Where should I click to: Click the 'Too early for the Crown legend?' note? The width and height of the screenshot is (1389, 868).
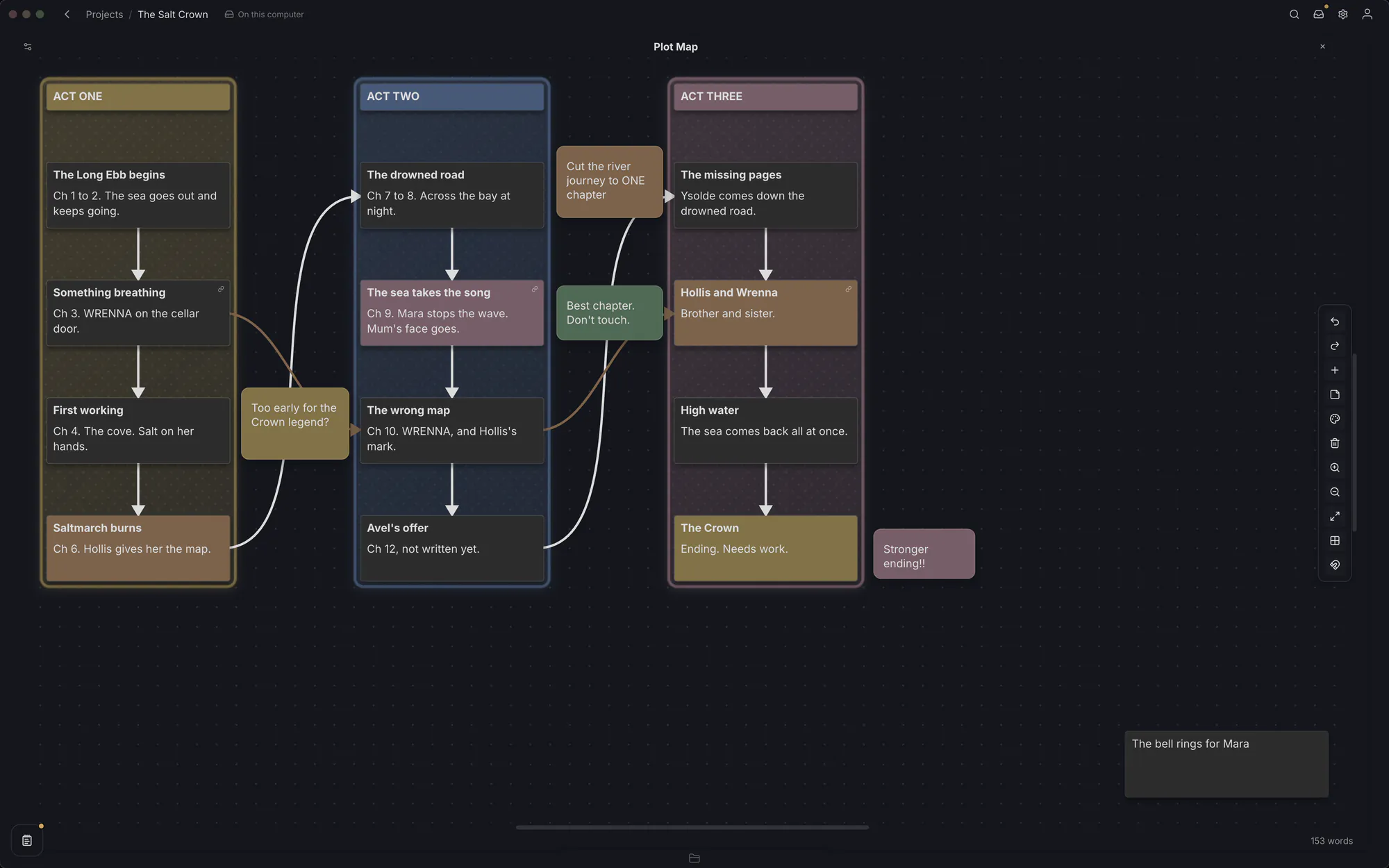(294, 423)
